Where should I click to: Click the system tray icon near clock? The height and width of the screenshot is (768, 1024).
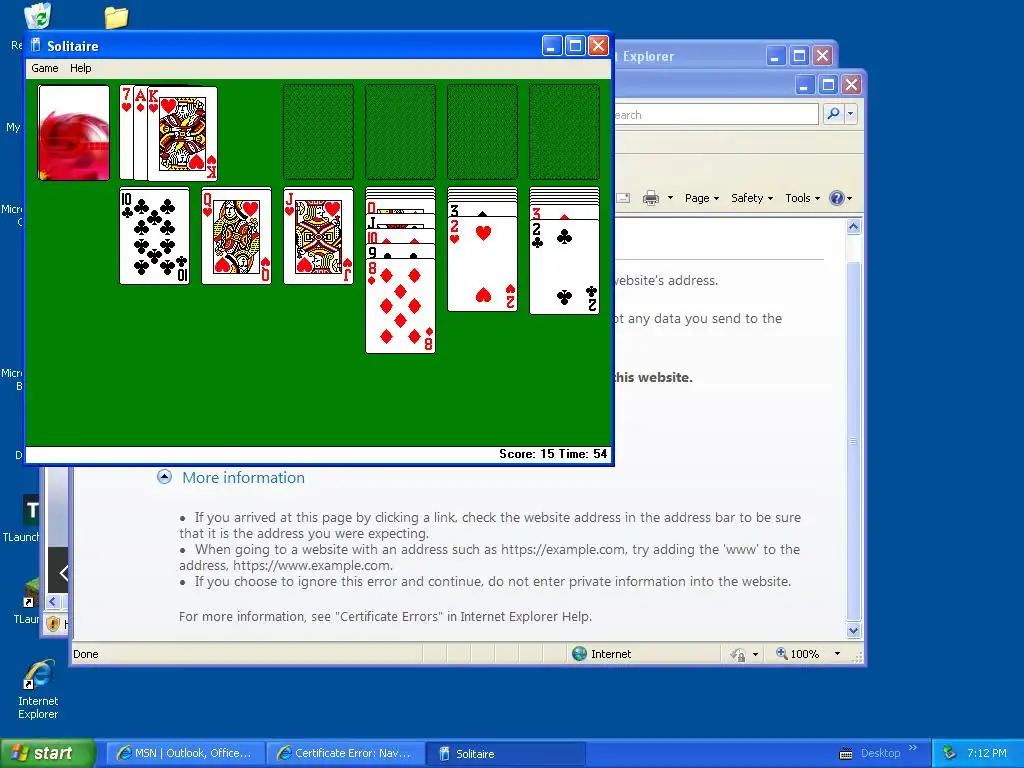tap(950, 753)
